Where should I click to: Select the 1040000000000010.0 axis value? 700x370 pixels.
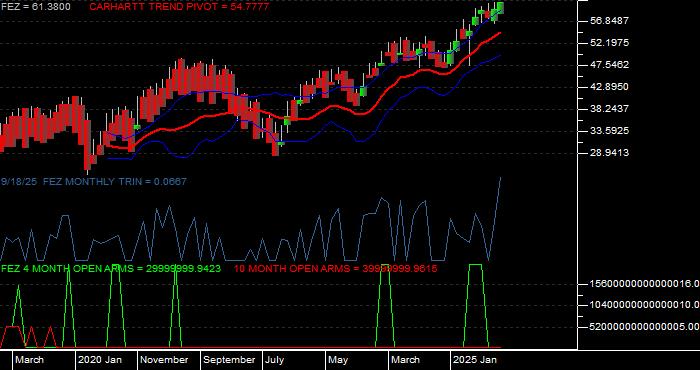click(x=645, y=305)
